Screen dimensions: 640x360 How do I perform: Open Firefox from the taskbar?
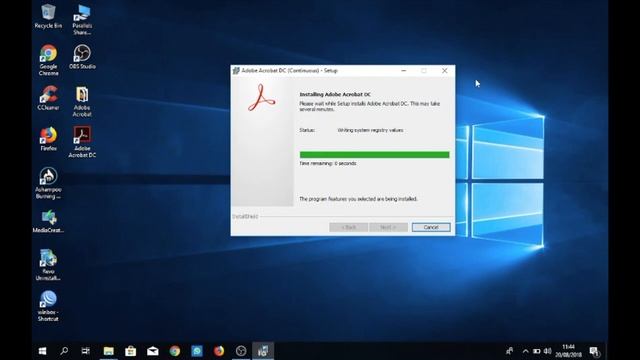(219, 351)
